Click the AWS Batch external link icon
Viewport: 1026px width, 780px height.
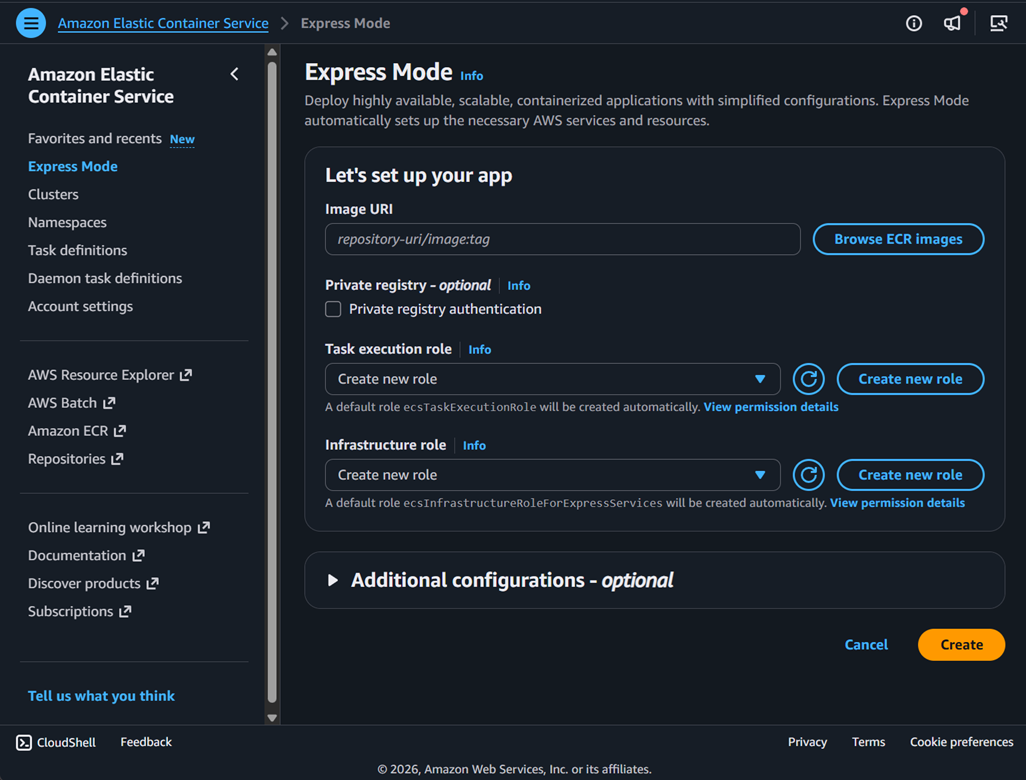109,403
